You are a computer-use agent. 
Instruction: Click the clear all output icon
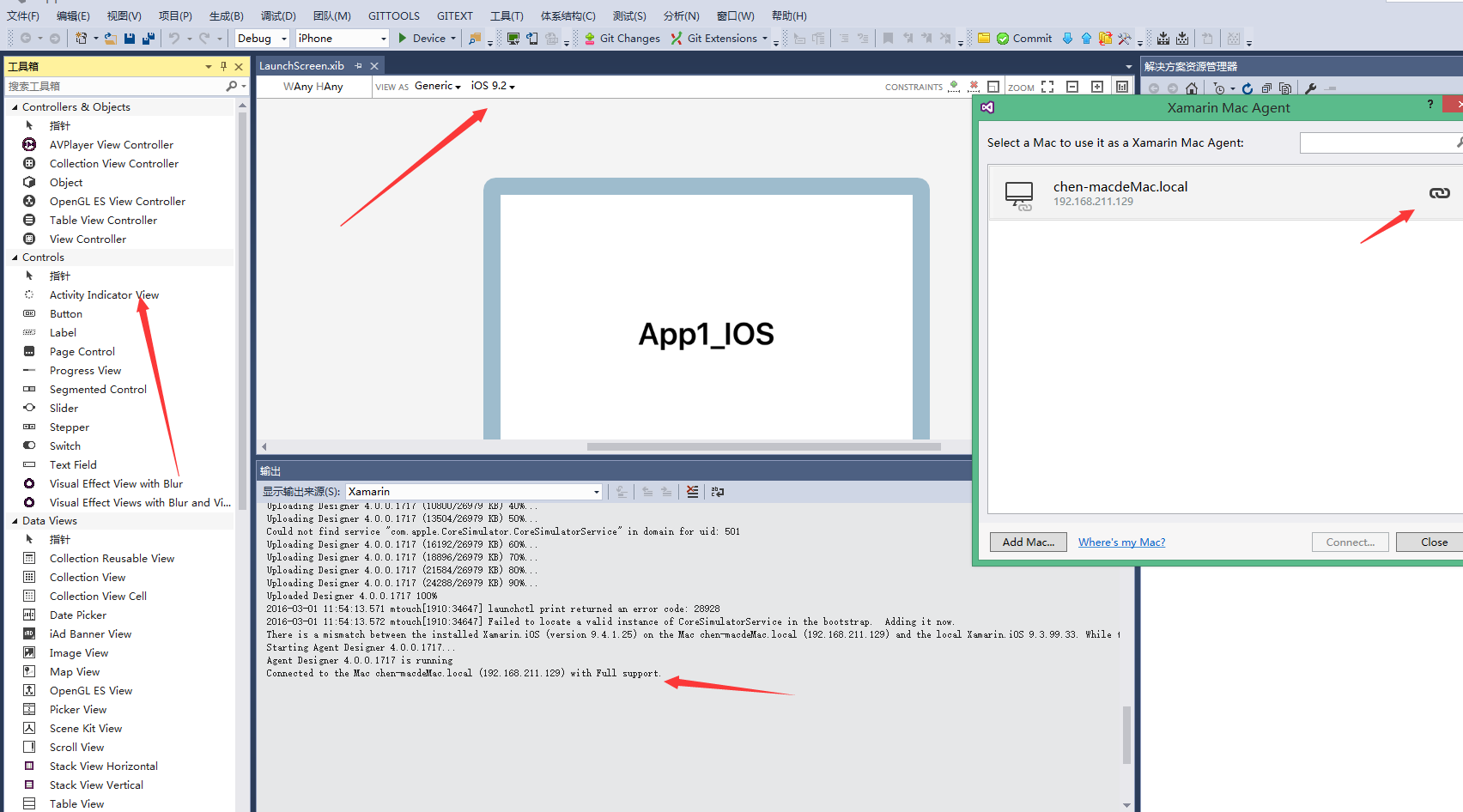click(693, 492)
